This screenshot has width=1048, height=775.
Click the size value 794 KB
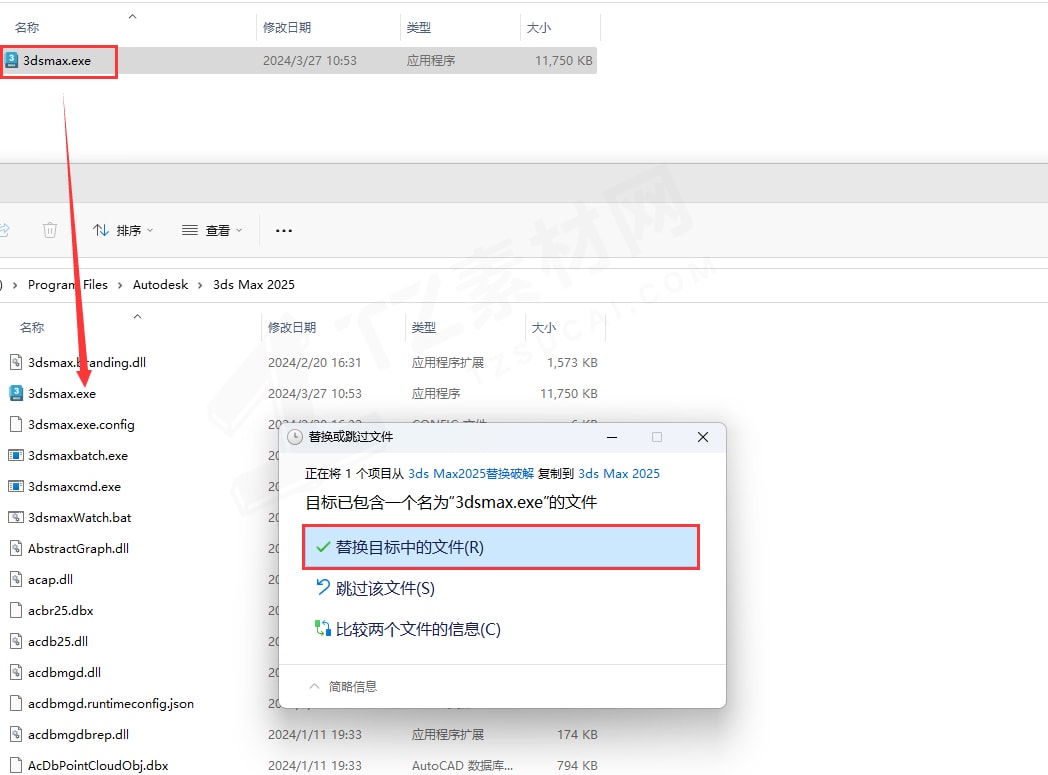coord(577,766)
